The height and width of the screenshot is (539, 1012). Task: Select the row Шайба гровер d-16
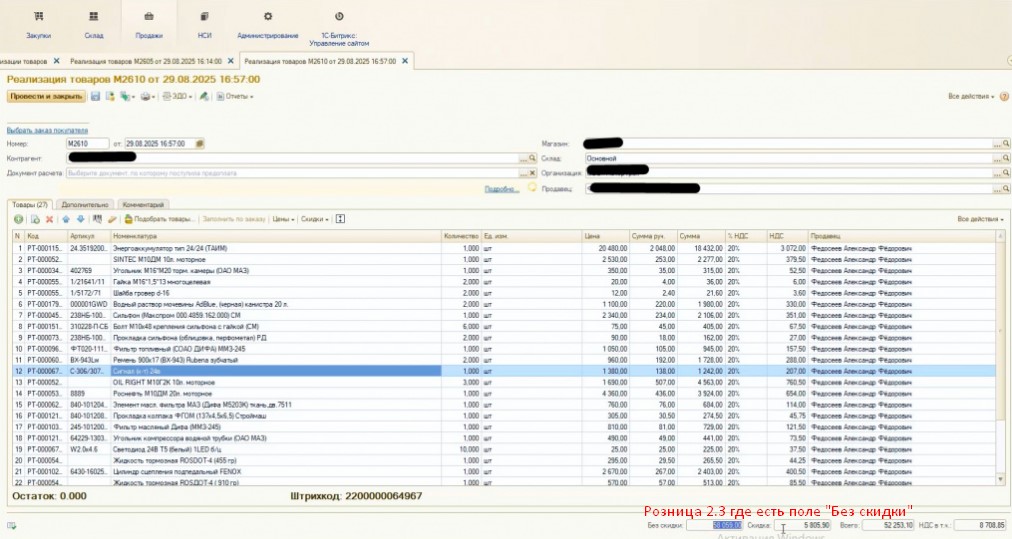pyautogui.click(x=503, y=293)
